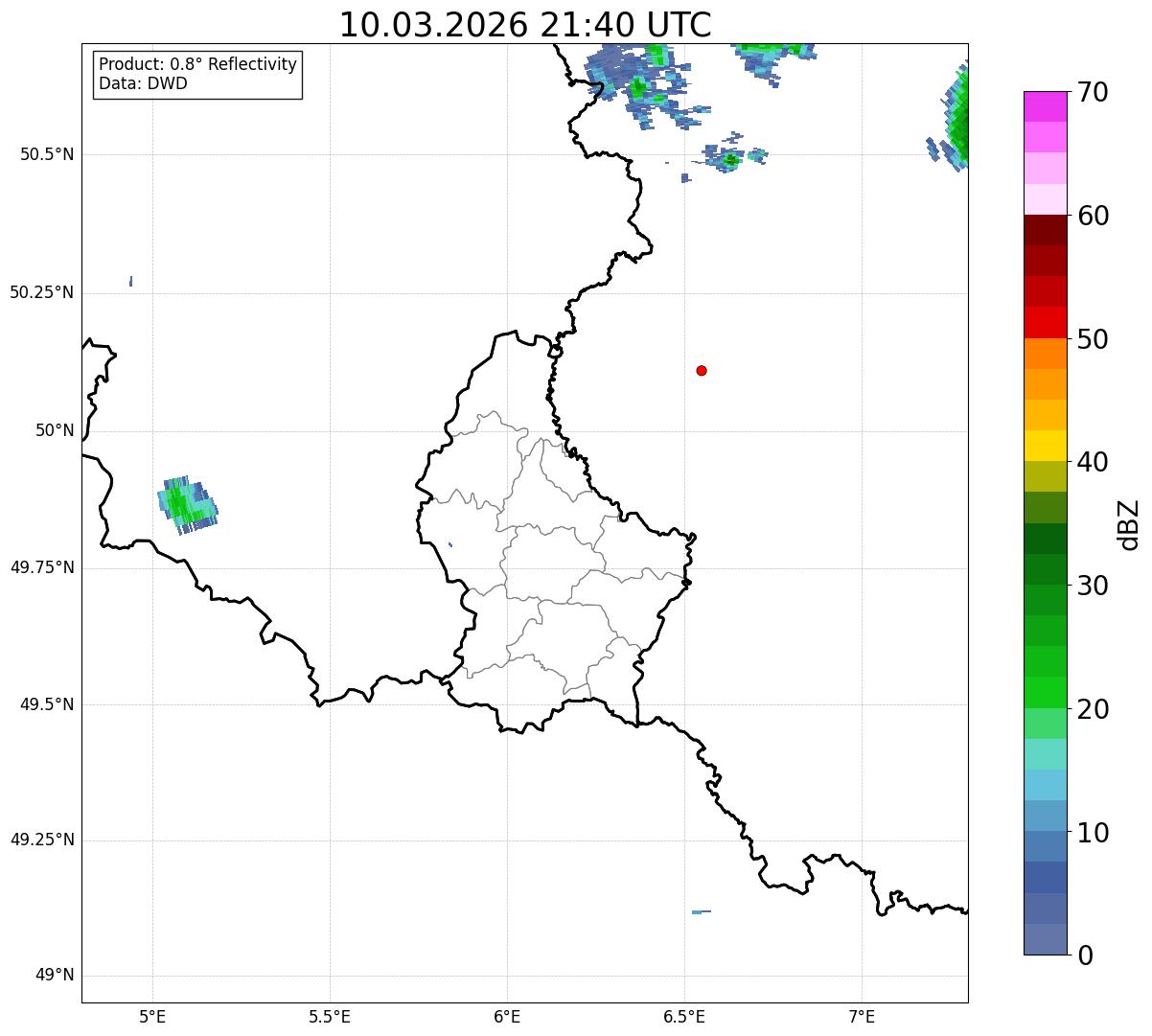Click the 49.75°N latitude label
Viewport: 1152px width, 1036px height.
(41, 567)
